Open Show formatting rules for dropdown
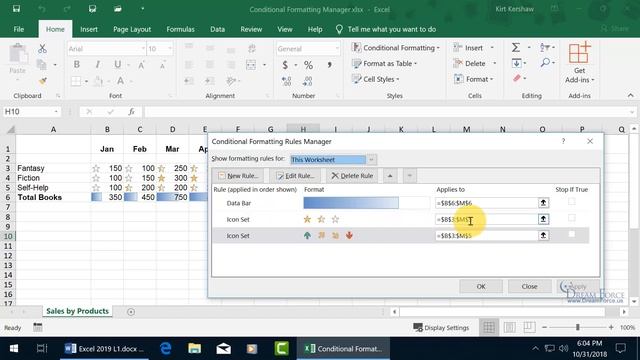This screenshot has width=640, height=360. tap(371, 160)
